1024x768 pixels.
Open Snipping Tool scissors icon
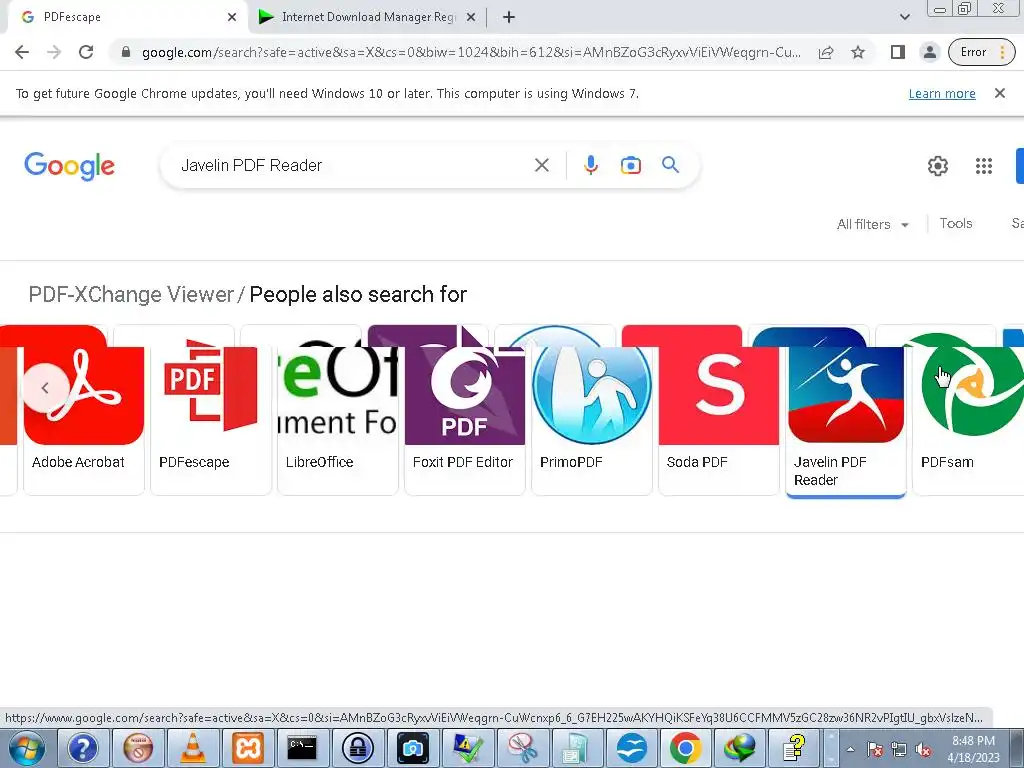[522, 748]
